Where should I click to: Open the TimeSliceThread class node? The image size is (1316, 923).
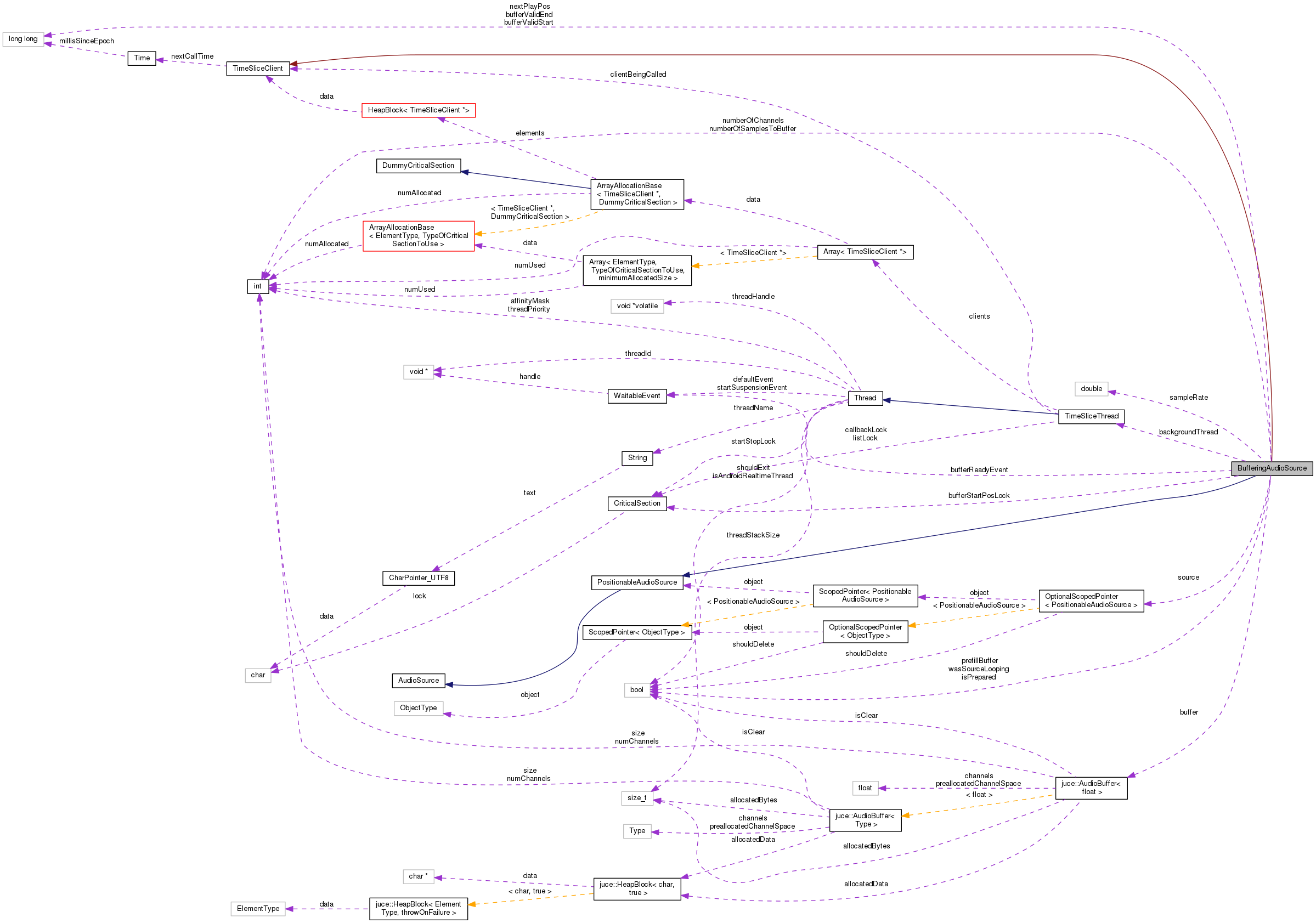[x=1091, y=416]
